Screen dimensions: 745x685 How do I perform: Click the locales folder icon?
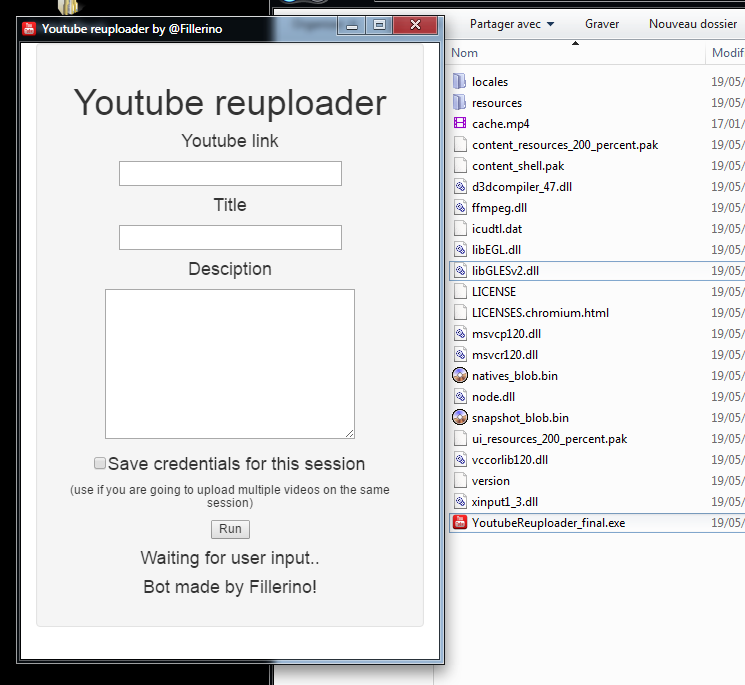click(x=459, y=82)
